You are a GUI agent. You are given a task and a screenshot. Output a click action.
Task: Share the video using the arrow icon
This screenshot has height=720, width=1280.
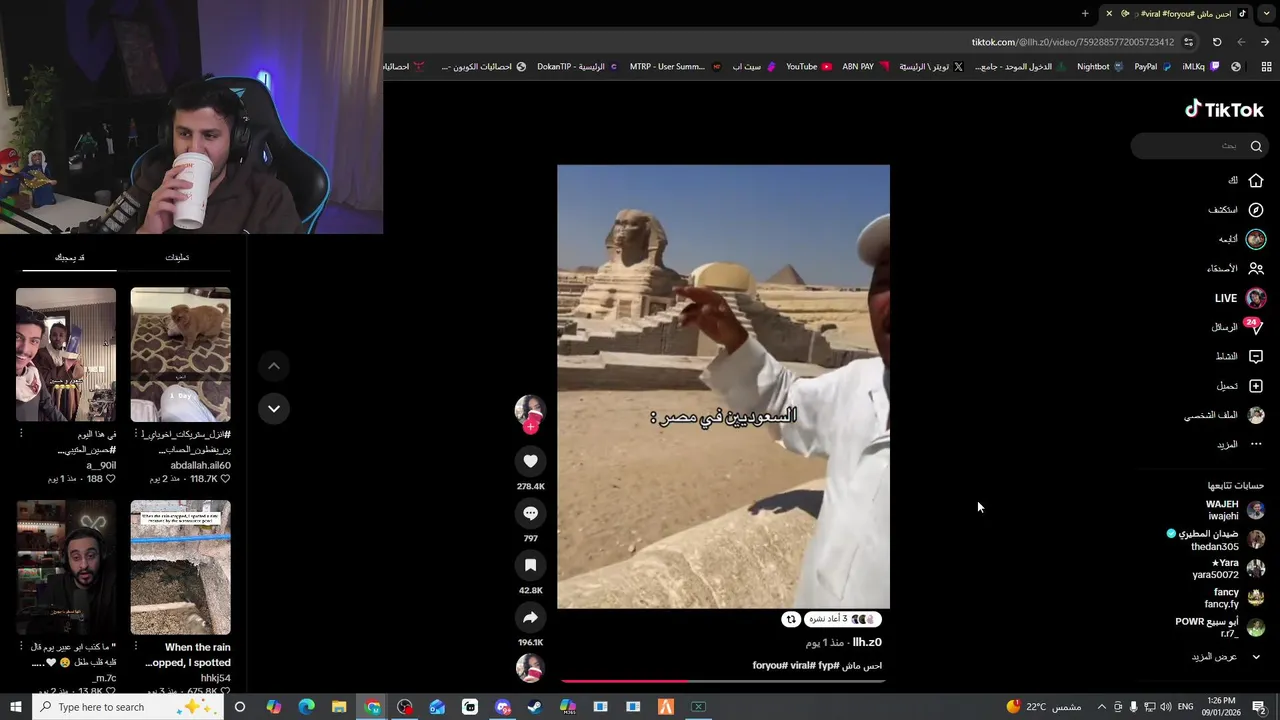tap(530, 617)
